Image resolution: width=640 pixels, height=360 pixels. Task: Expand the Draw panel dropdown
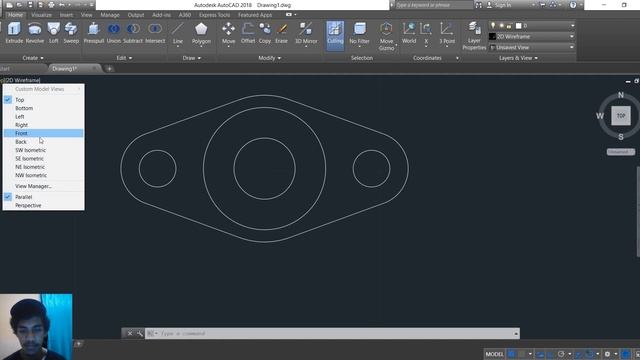192,58
